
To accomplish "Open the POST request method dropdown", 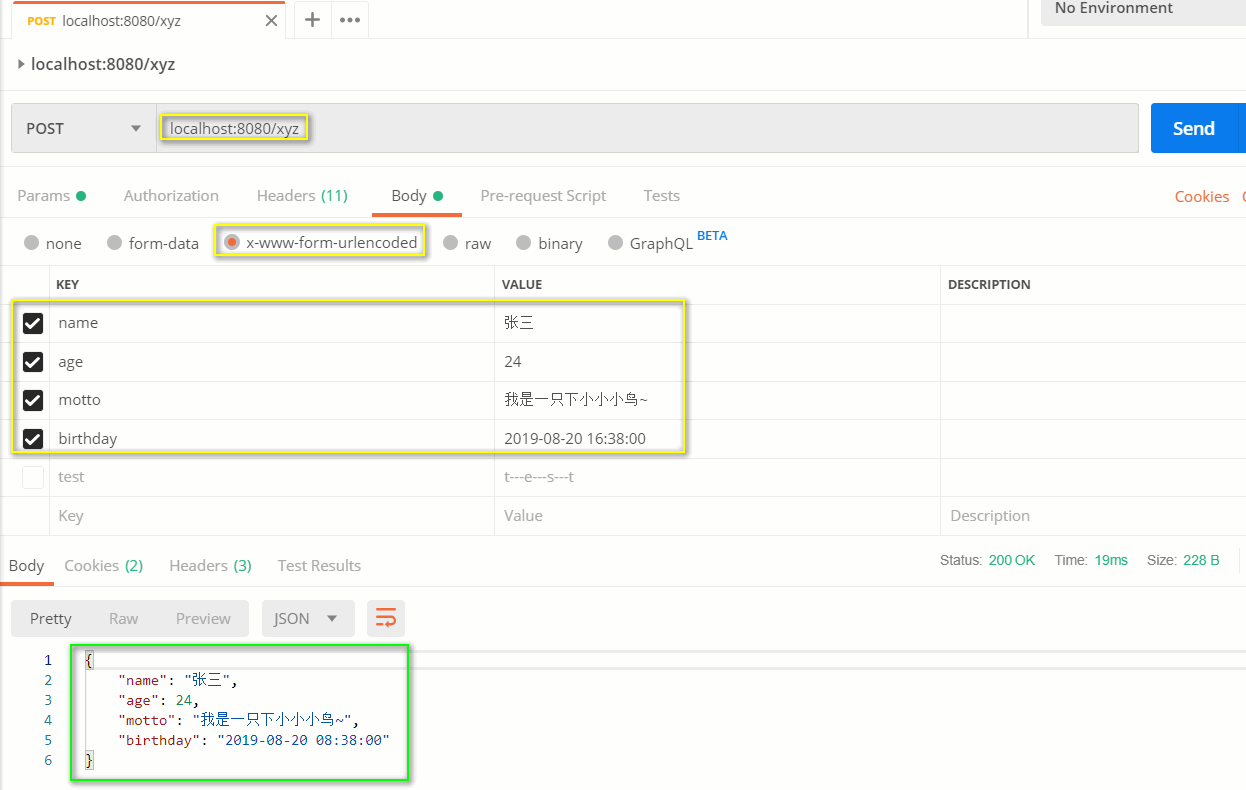I will point(82,128).
